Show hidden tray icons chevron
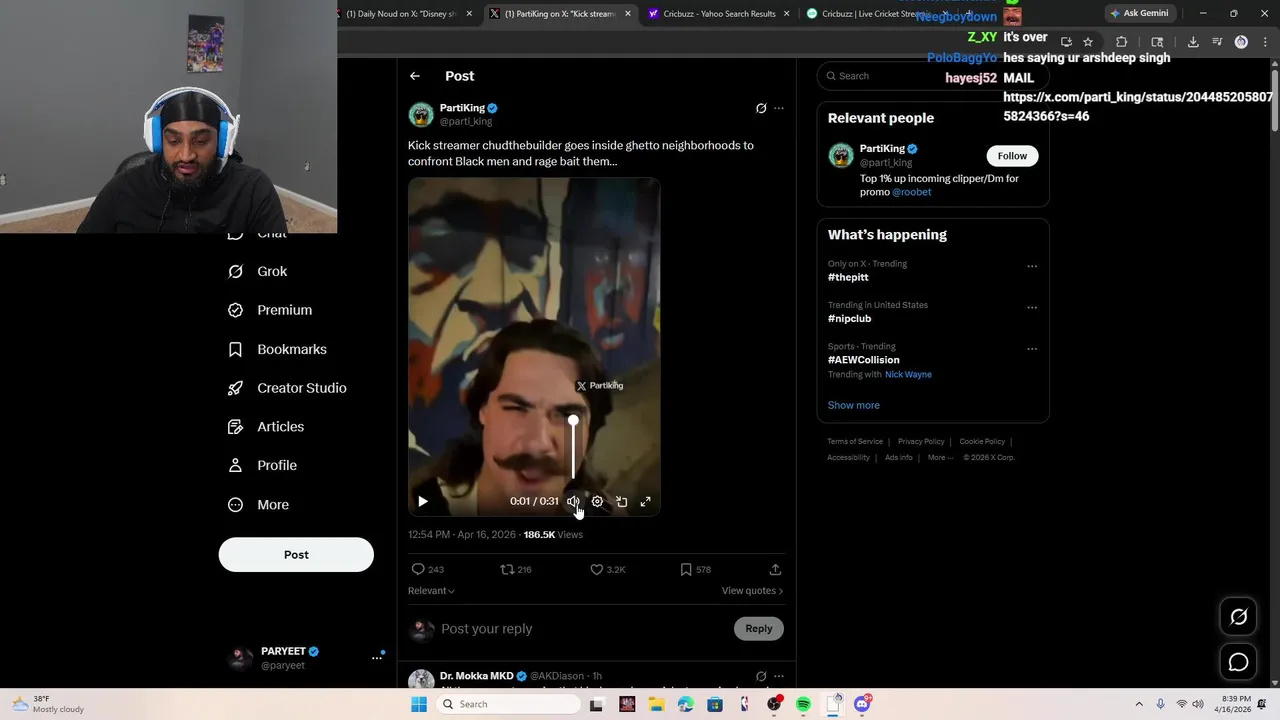This screenshot has height=720, width=1280. pos(1138,704)
